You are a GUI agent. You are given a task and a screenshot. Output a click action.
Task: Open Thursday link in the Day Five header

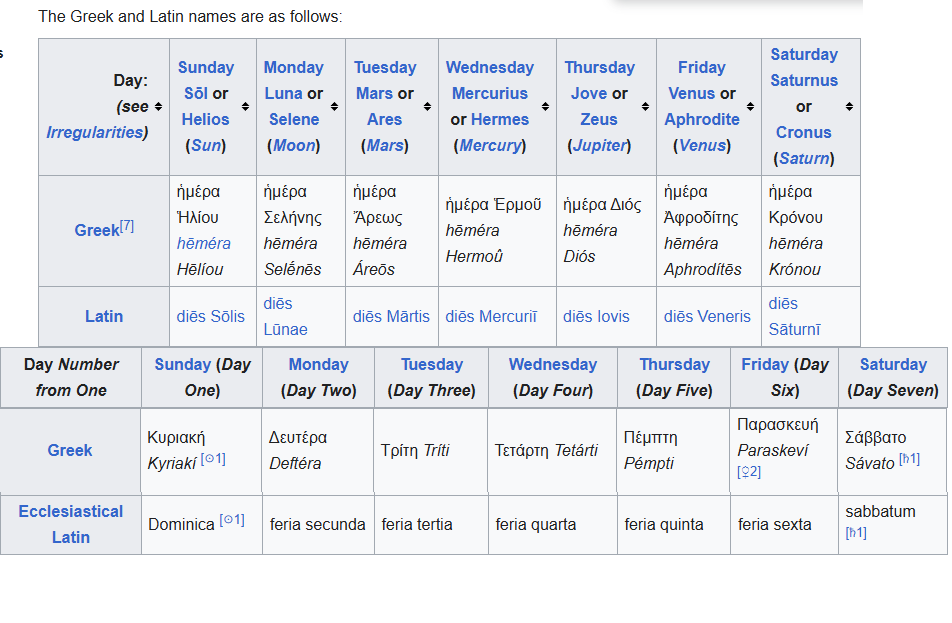click(x=675, y=364)
